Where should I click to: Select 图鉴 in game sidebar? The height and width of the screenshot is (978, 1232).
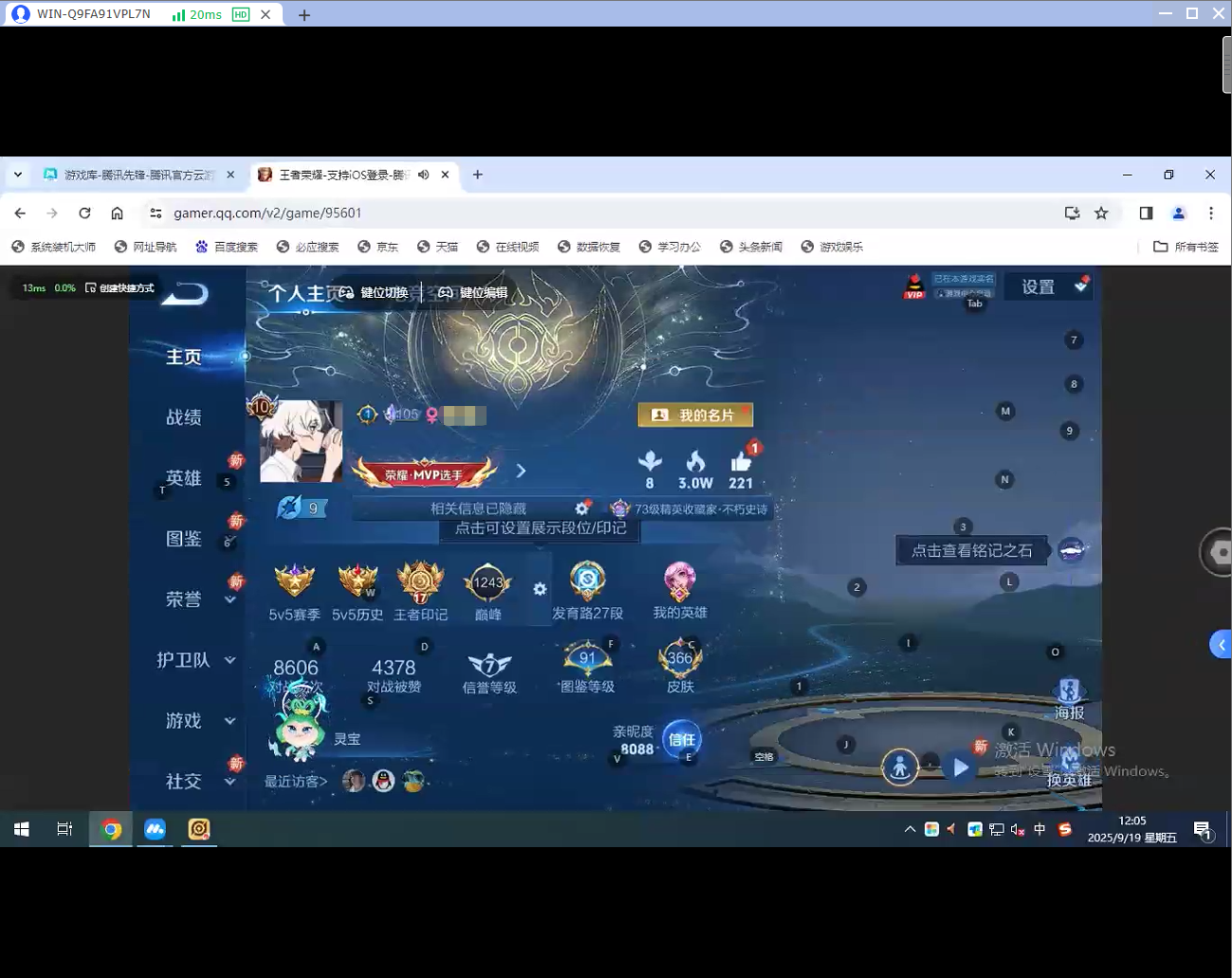184,539
